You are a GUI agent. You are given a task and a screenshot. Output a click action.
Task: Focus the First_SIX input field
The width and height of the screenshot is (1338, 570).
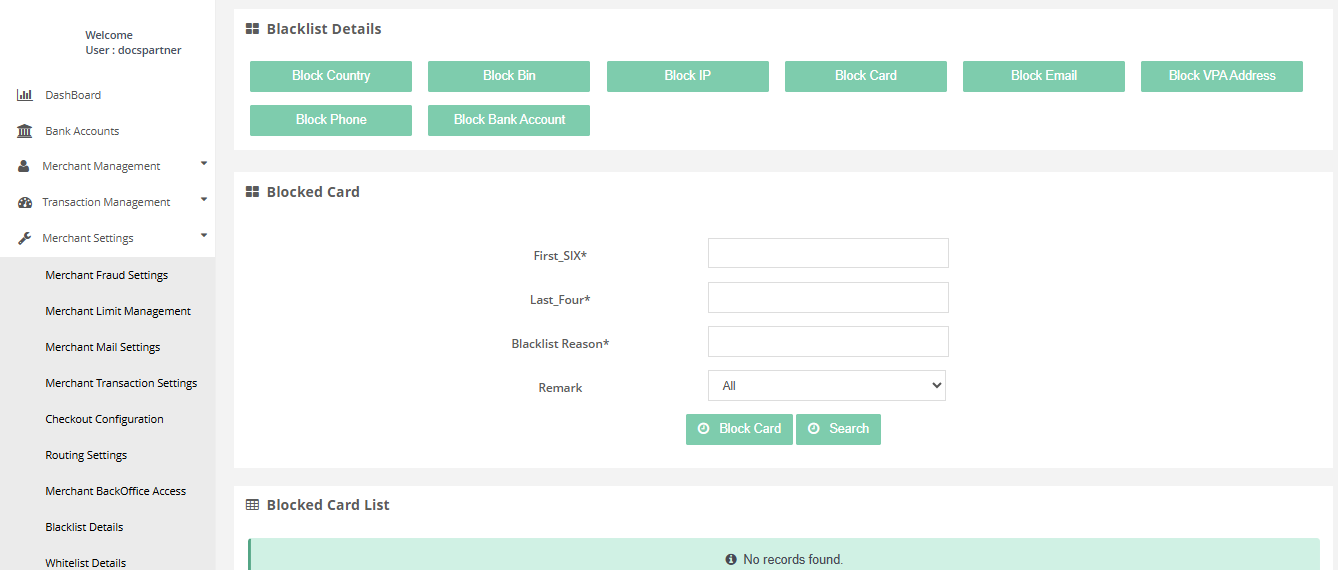(x=827, y=253)
